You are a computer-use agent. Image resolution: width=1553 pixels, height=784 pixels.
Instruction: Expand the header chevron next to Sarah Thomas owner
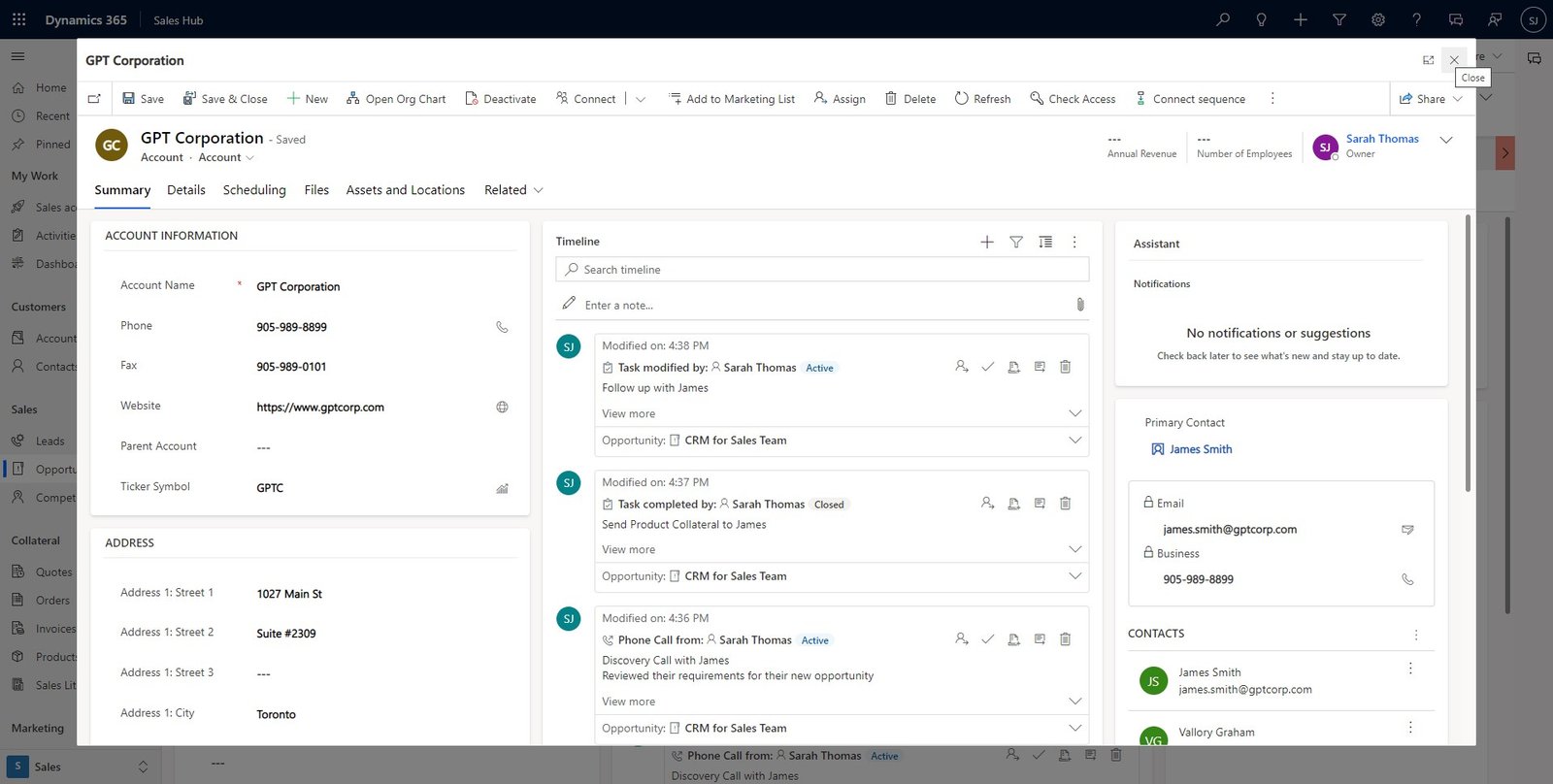pos(1446,140)
